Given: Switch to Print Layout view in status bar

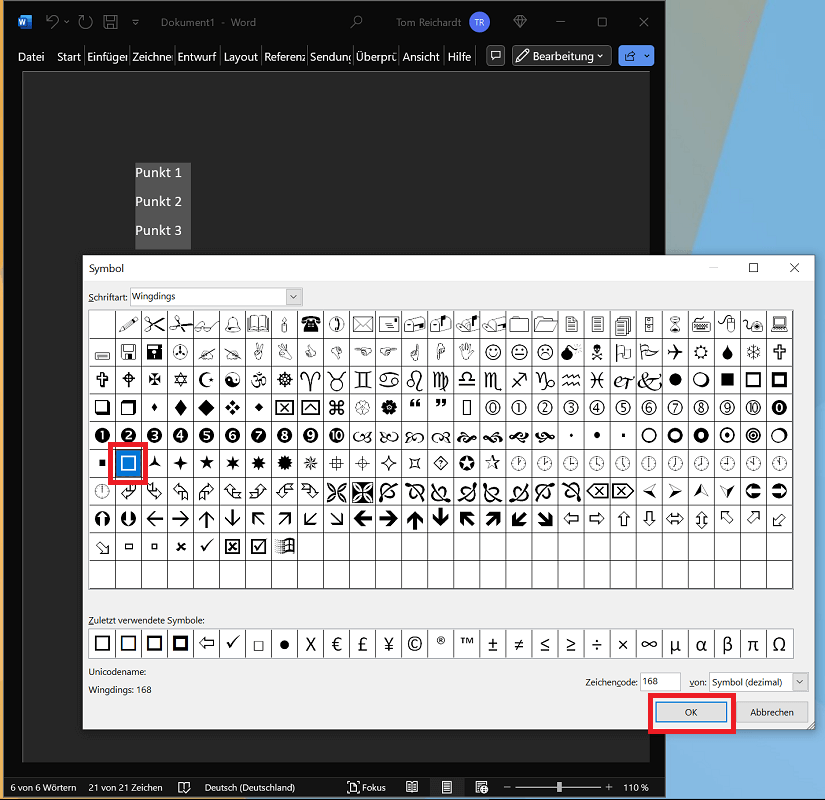Looking at the screenshot, I should pos(447,787).
